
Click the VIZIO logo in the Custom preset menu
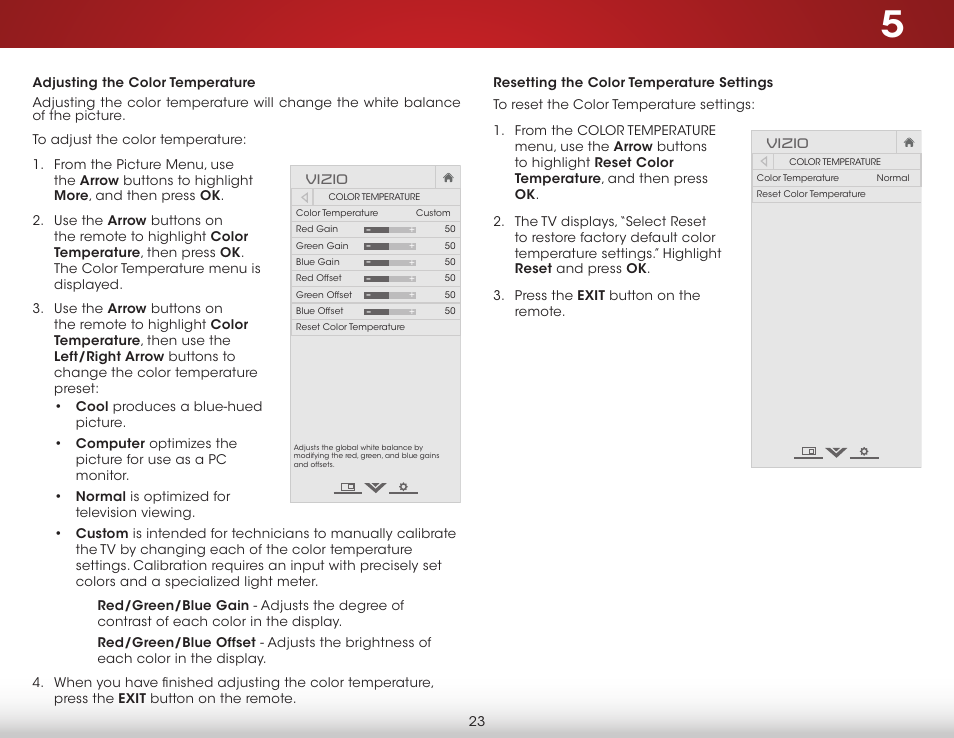[327, 179]
